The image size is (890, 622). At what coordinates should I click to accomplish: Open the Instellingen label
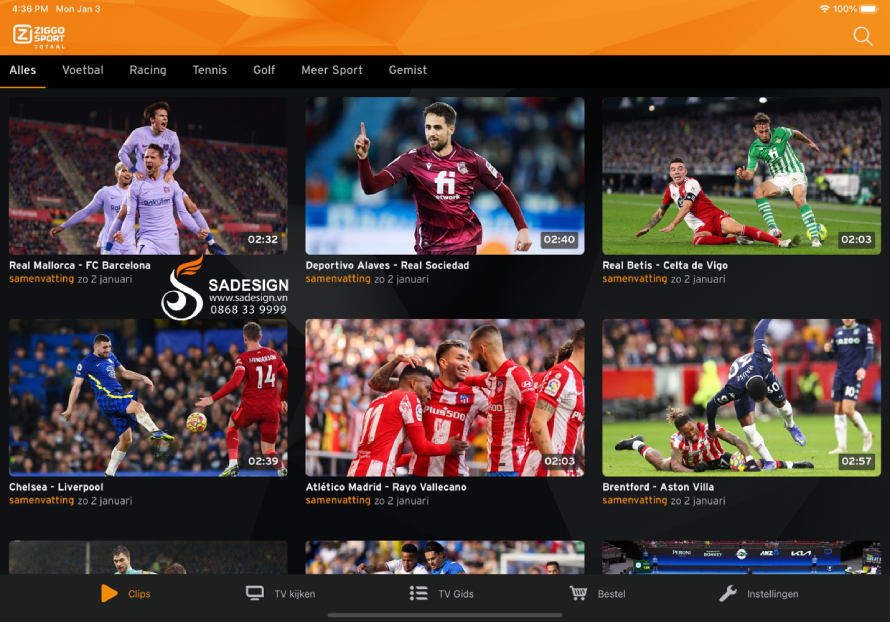click(773, 594)
